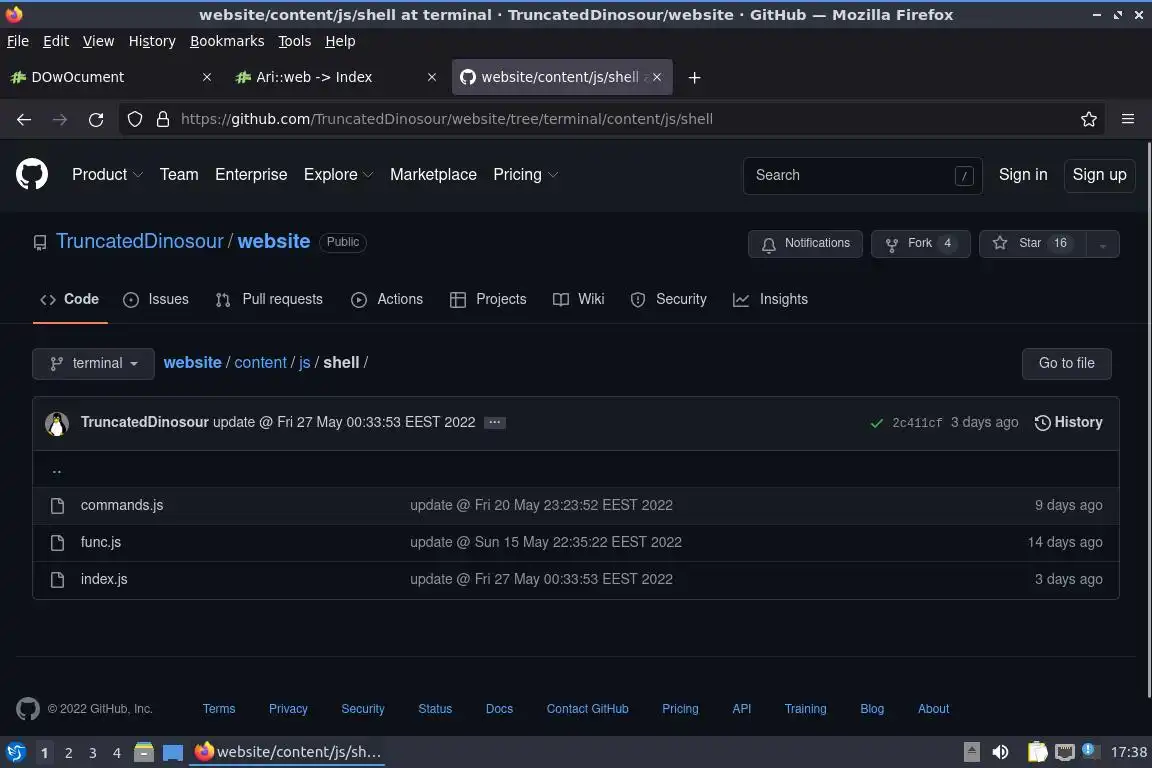Click the content breadcrumb link
1152x768 pixels.
[260, 363]
